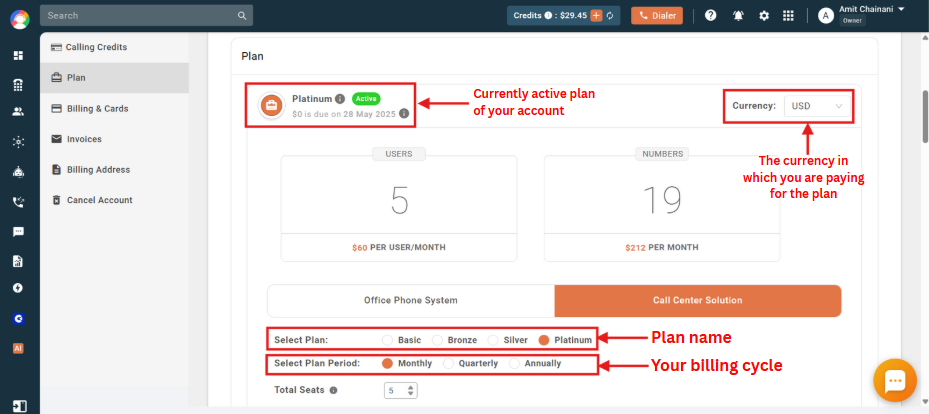Image resolution: width=929 pixels, height=414 pixels.
Task: Click the A user avatar circle
Action: click(x=826, y=16)
